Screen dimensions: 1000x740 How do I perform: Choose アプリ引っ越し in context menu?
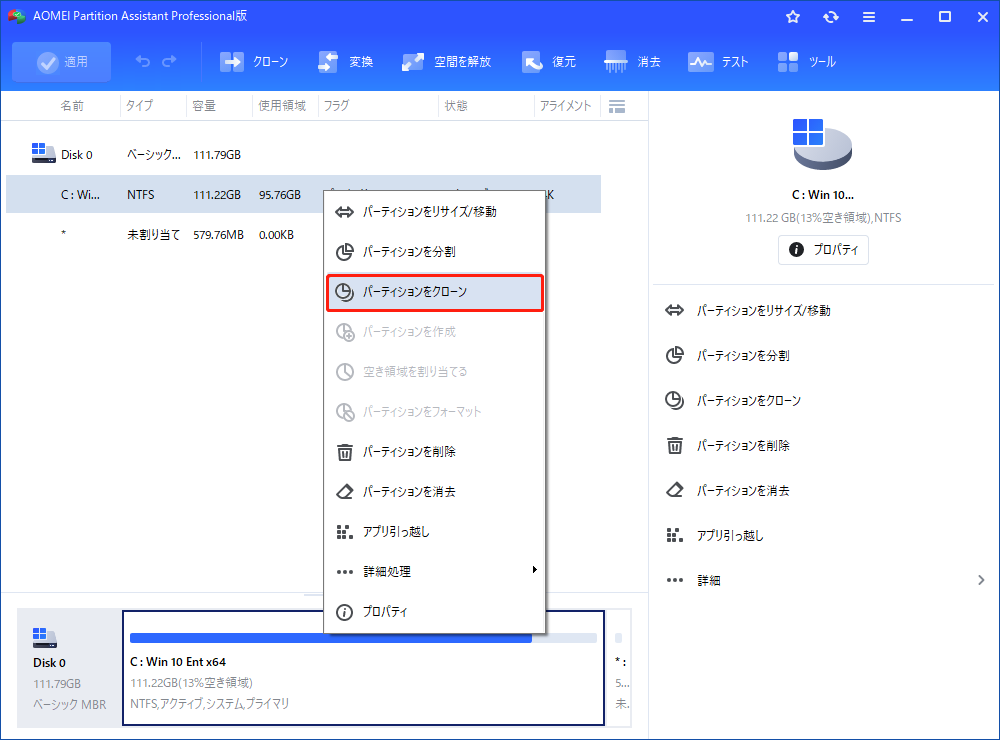coord(435,532)
